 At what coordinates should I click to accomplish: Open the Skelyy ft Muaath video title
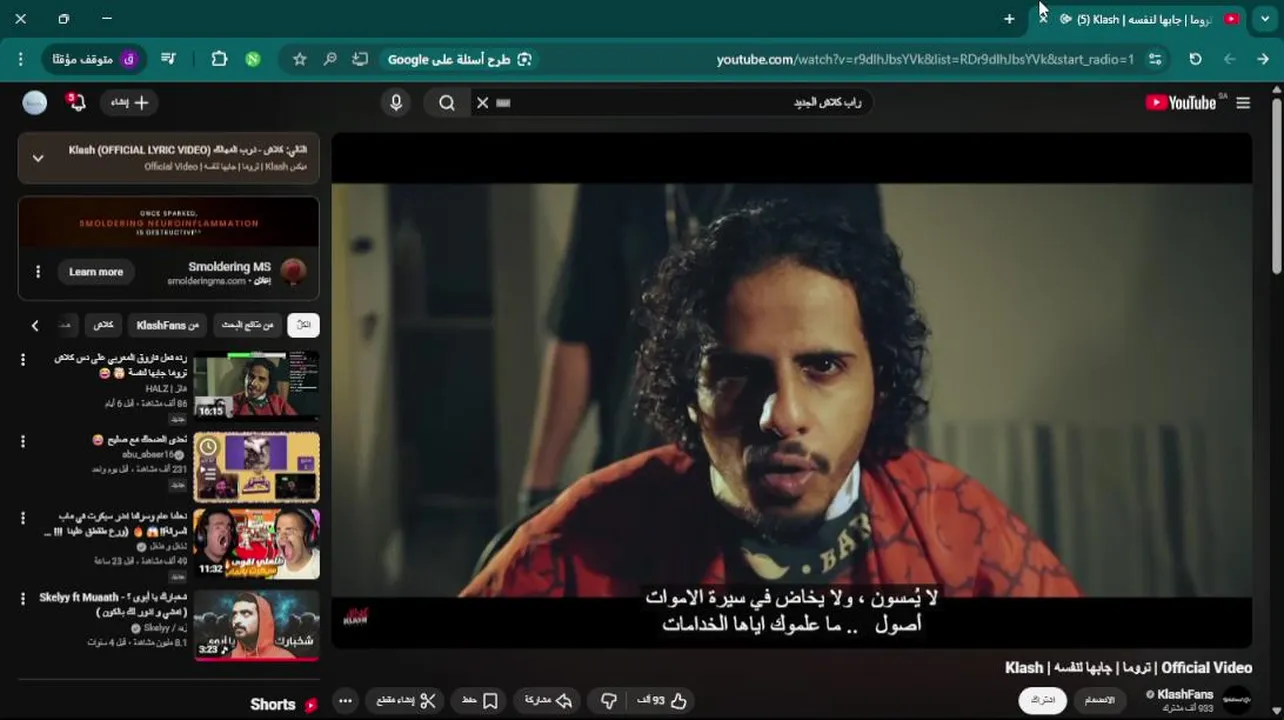(112, 604)
